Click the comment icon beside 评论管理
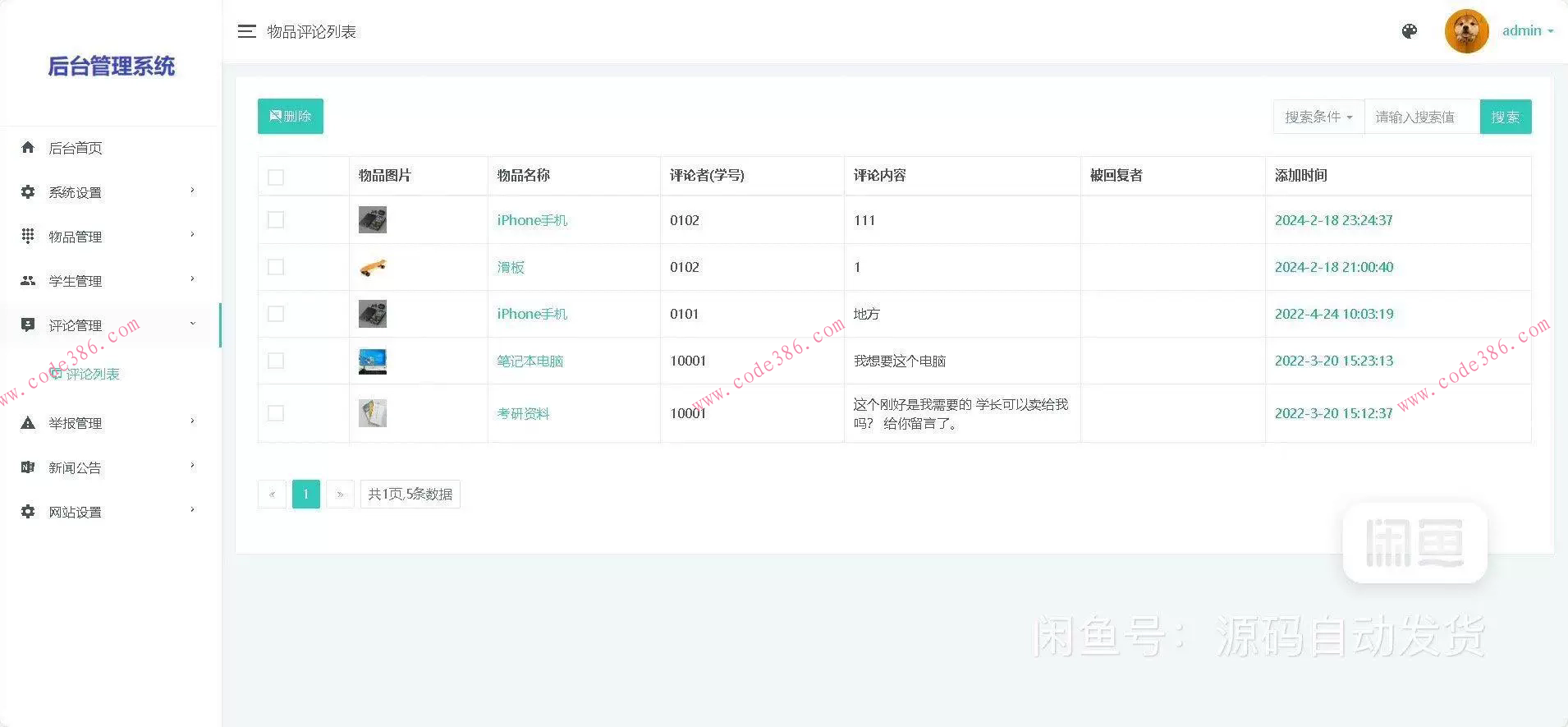This screenshot has height=727, width=1568. click(28, 325)
